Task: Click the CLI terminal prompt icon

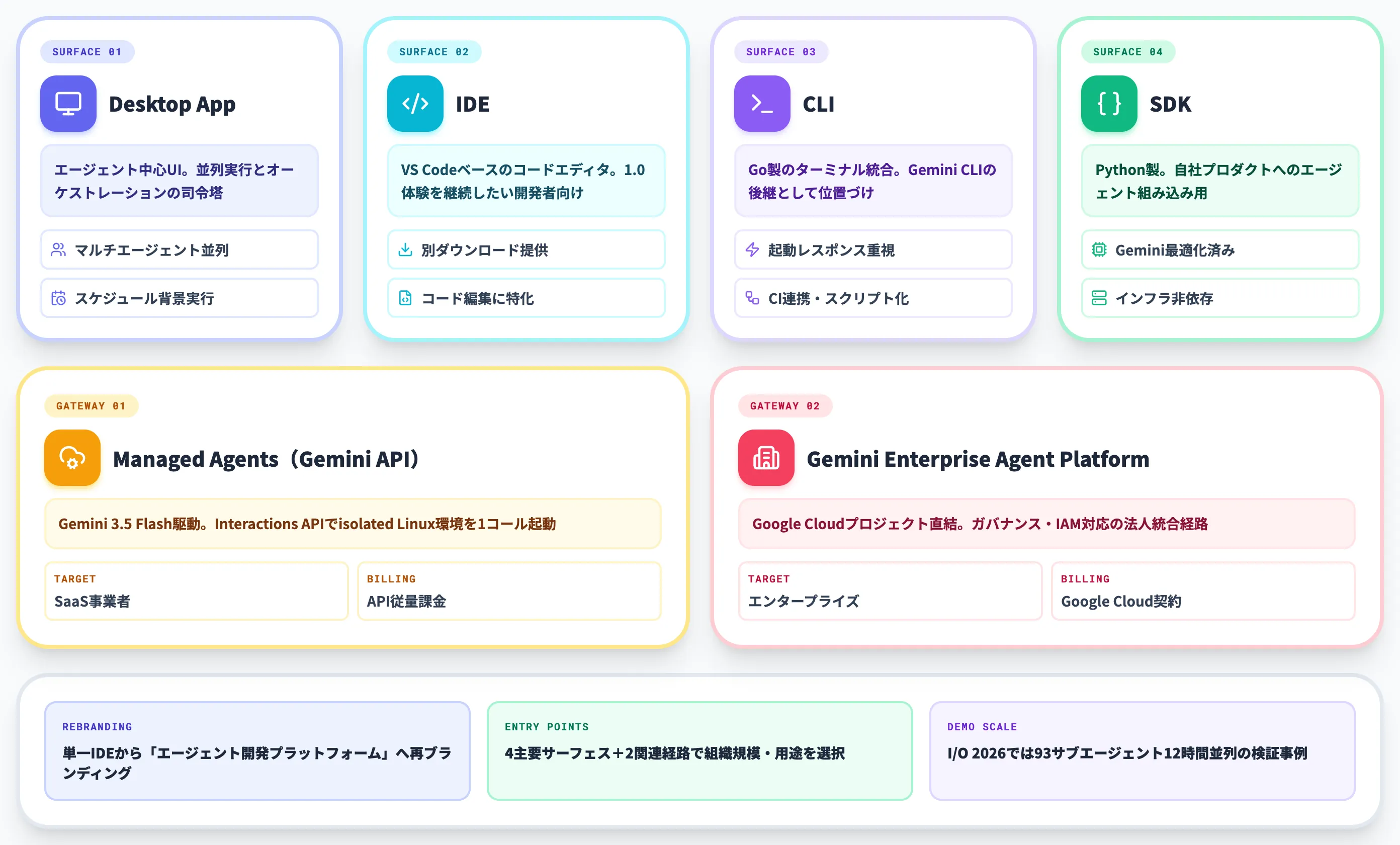Action: [x=762, y=104]
